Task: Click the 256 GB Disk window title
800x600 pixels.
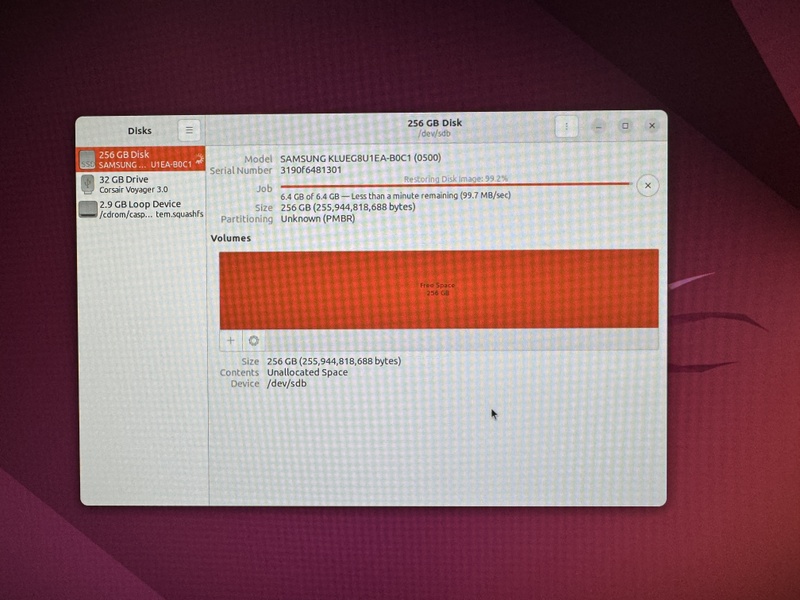Action: (435, 123)
